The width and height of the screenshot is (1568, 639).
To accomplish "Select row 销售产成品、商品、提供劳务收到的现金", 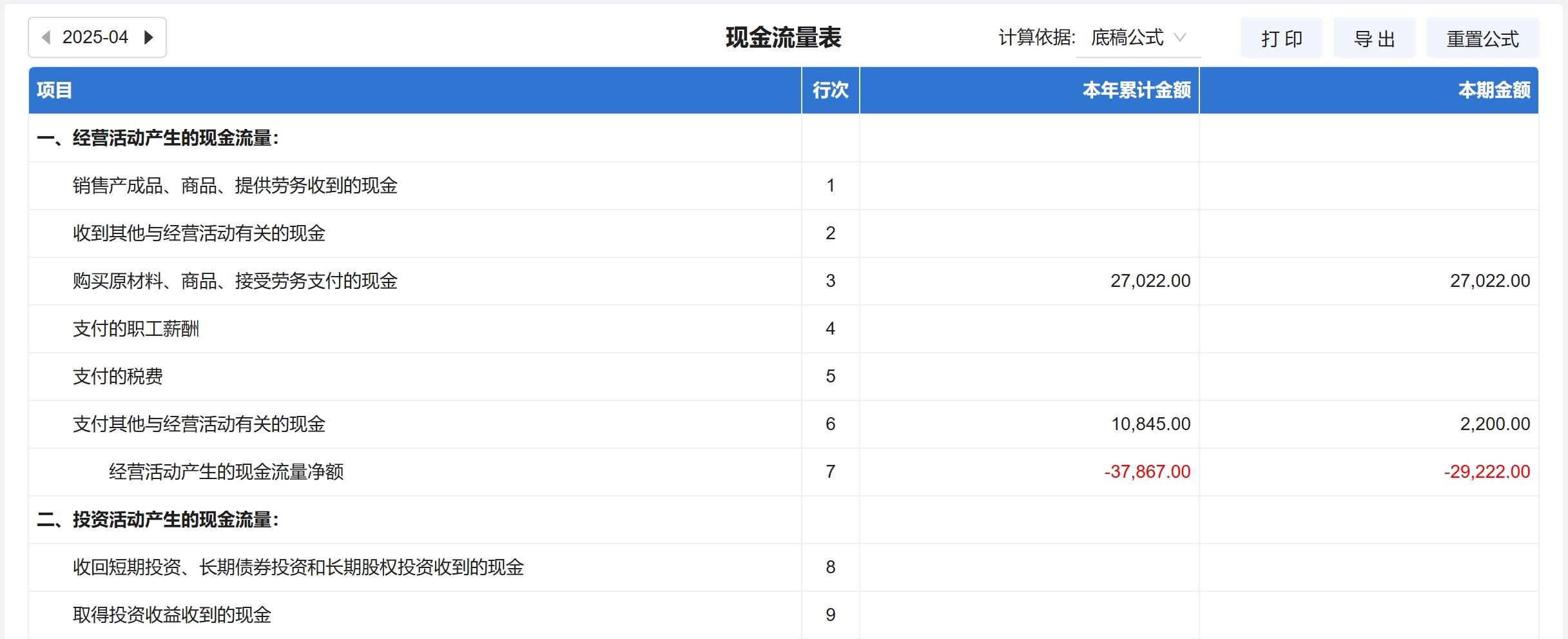I will tap(235, 186).
